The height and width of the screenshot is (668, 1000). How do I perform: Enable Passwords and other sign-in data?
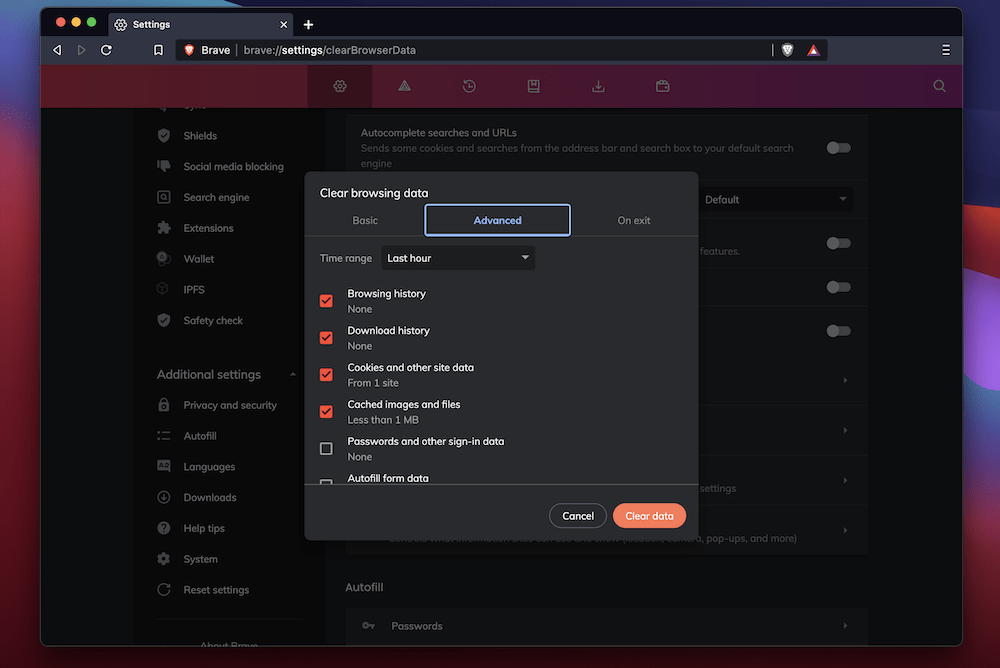pyautogui.click(x=325, y=448)
